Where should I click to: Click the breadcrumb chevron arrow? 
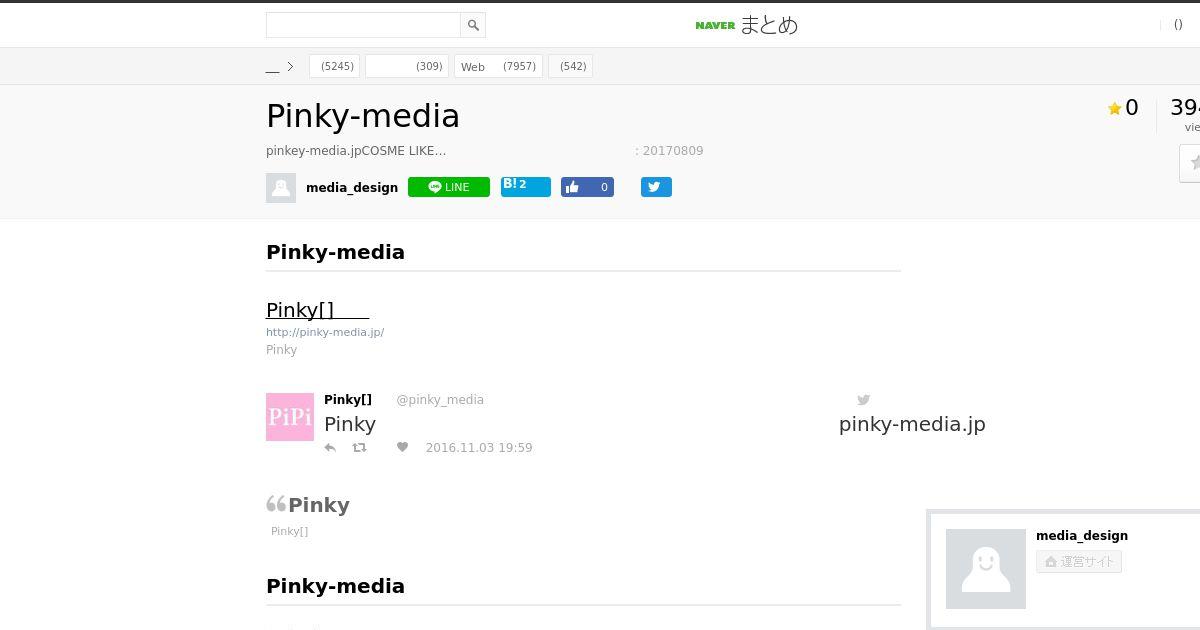point(290,67)
